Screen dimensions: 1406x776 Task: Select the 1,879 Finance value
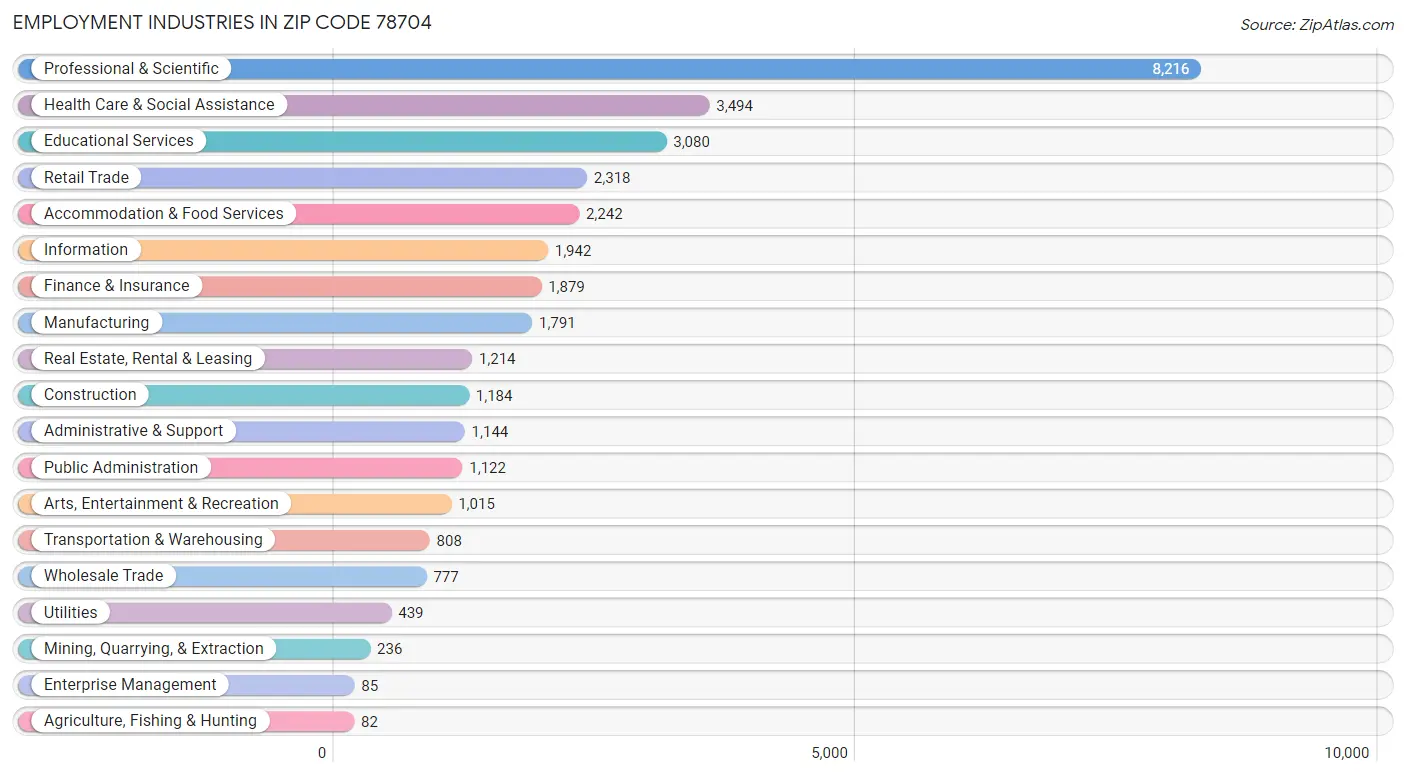566,287
